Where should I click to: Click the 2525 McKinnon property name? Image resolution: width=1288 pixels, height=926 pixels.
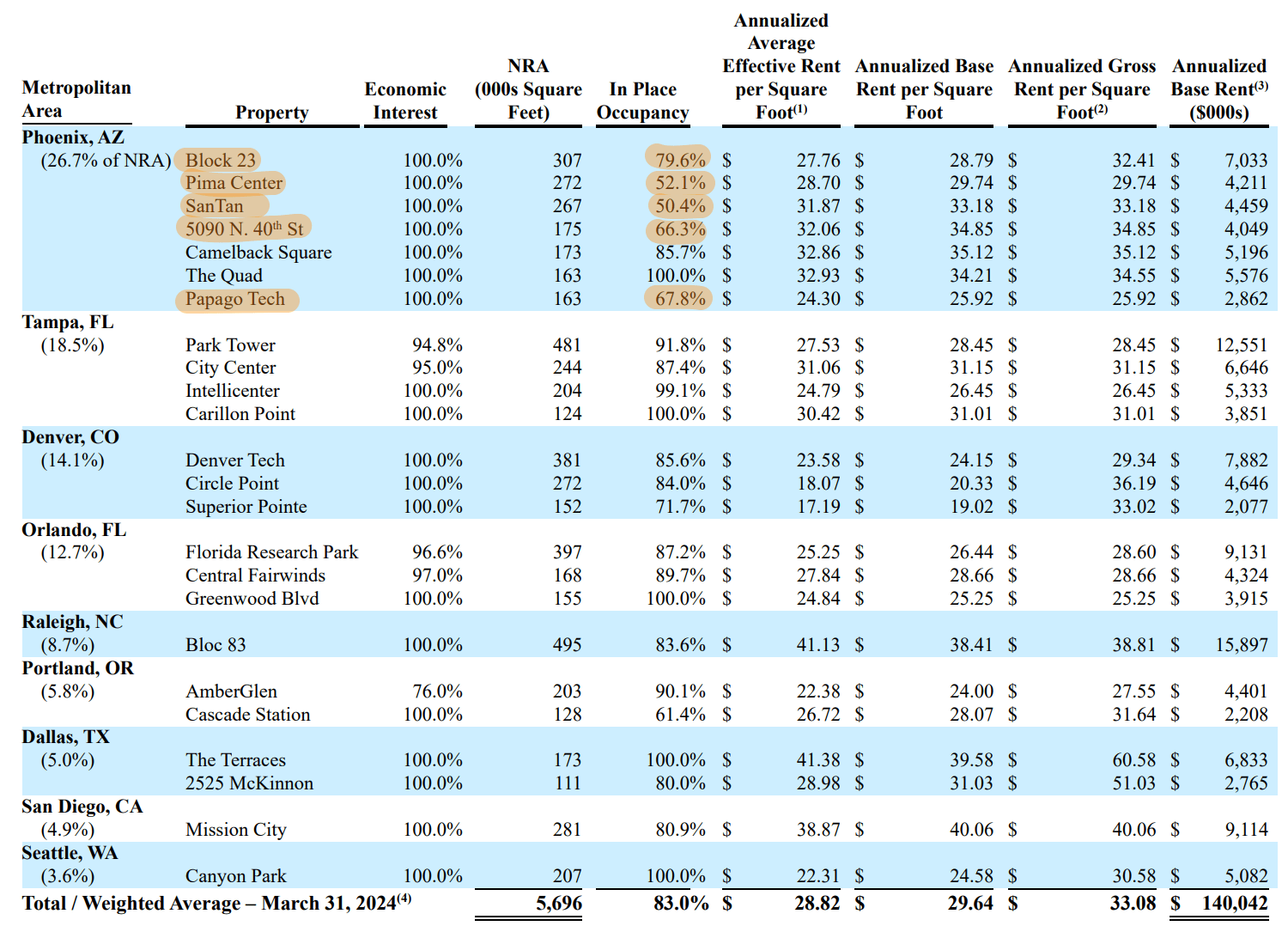[250, 783]
